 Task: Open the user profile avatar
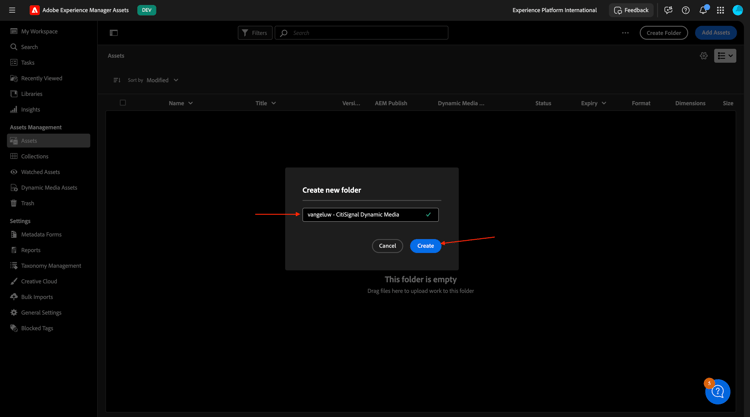[738, 10]
